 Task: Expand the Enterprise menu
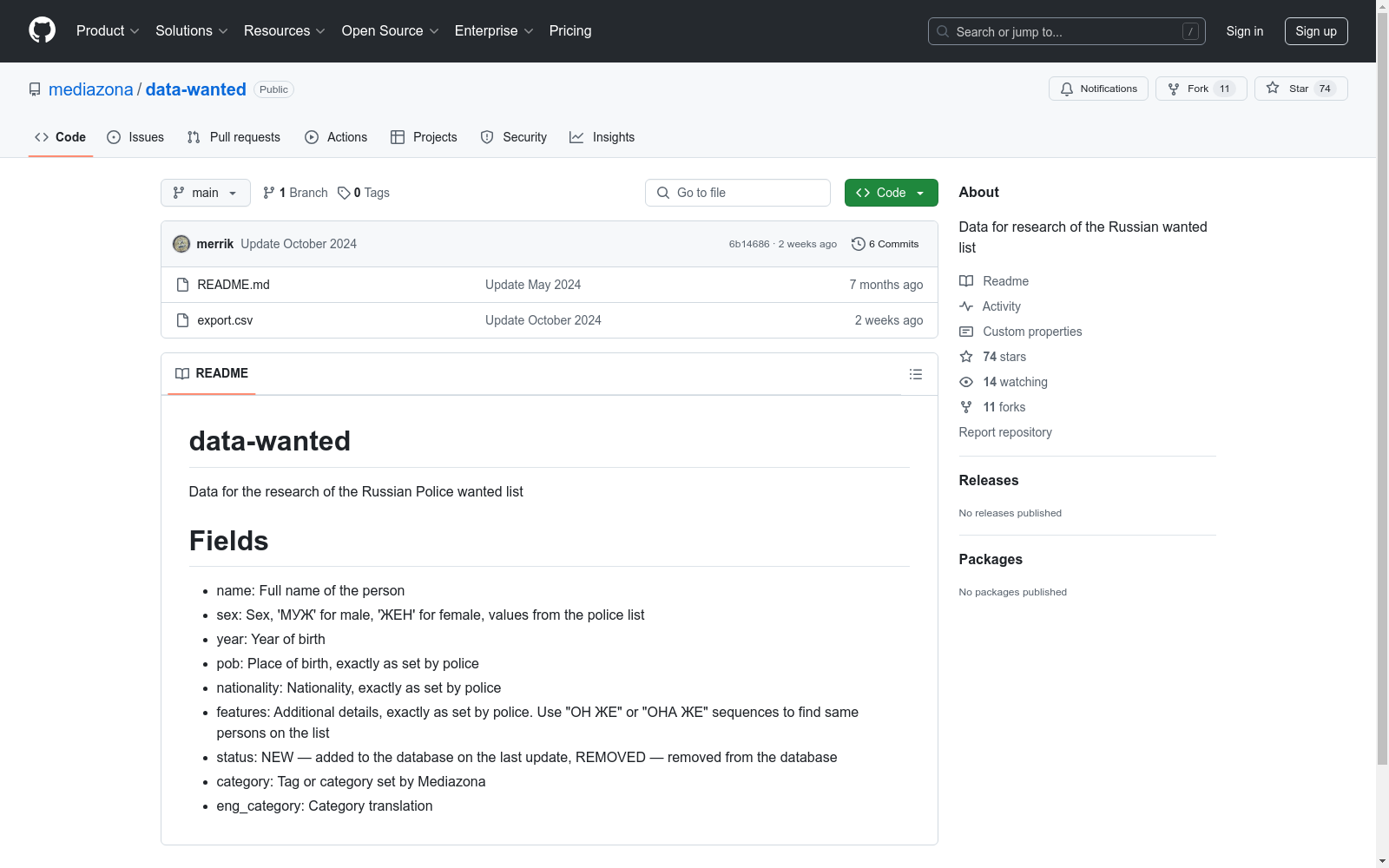[494, 31]
